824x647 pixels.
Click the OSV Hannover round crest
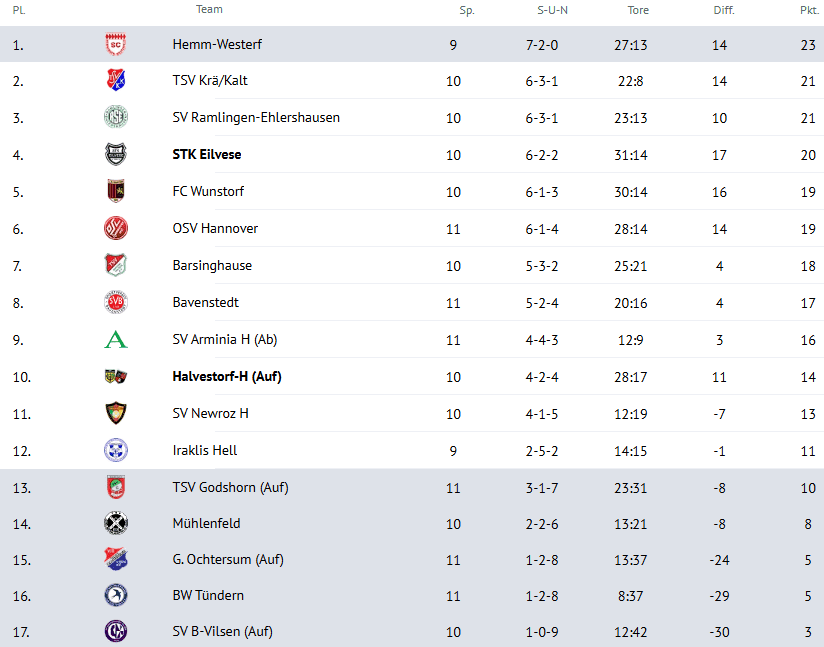click(x=116, y=228)
